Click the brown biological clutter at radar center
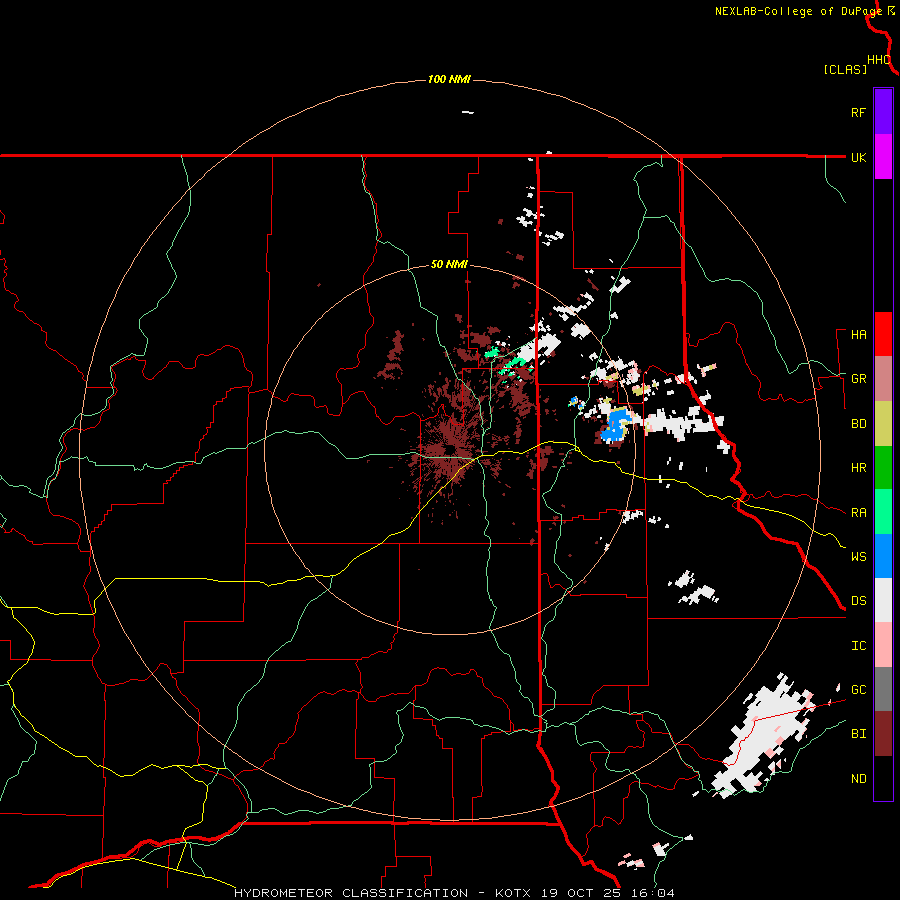900x900 pixels. (x=451, y=447)
